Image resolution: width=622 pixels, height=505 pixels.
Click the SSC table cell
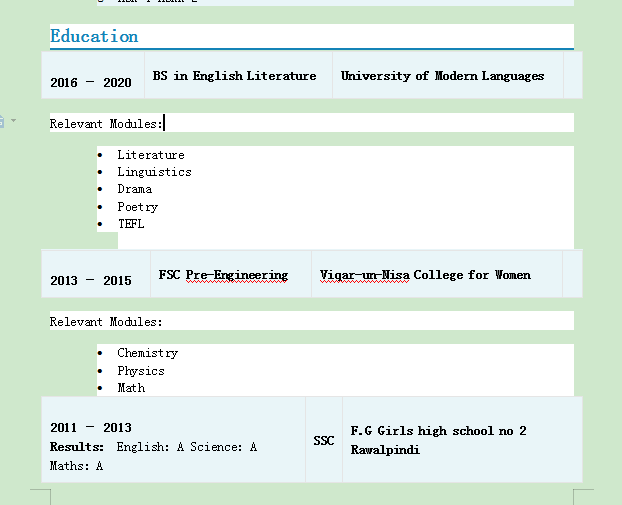point(324,440)
